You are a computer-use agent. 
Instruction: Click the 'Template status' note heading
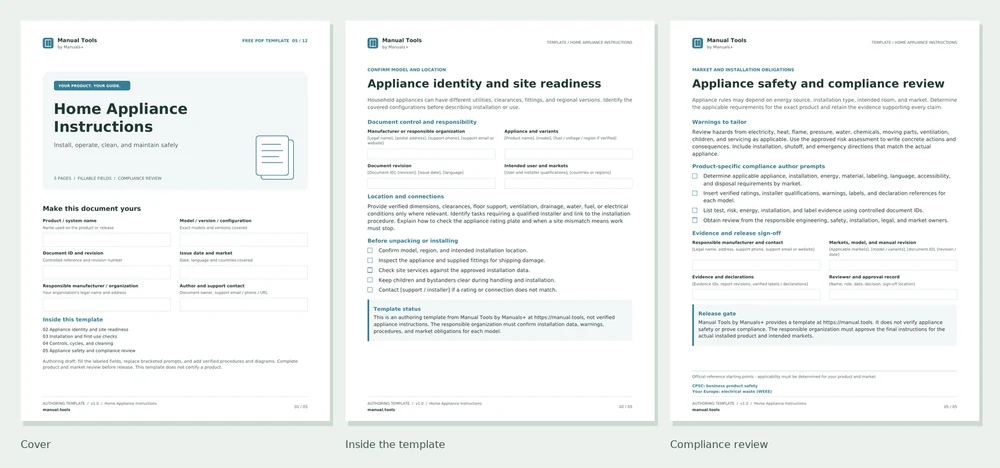click(x=397, y=309)
